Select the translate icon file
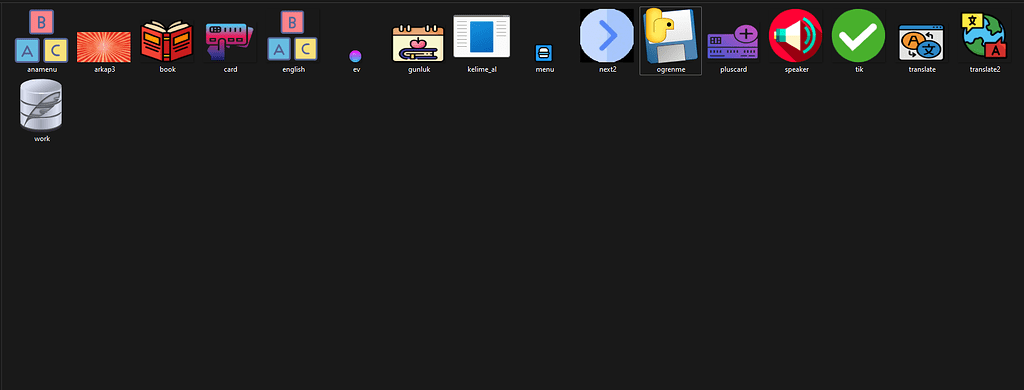Viewport: 1024px width, 390px height. pyautogui.click(x=921, y=44)
